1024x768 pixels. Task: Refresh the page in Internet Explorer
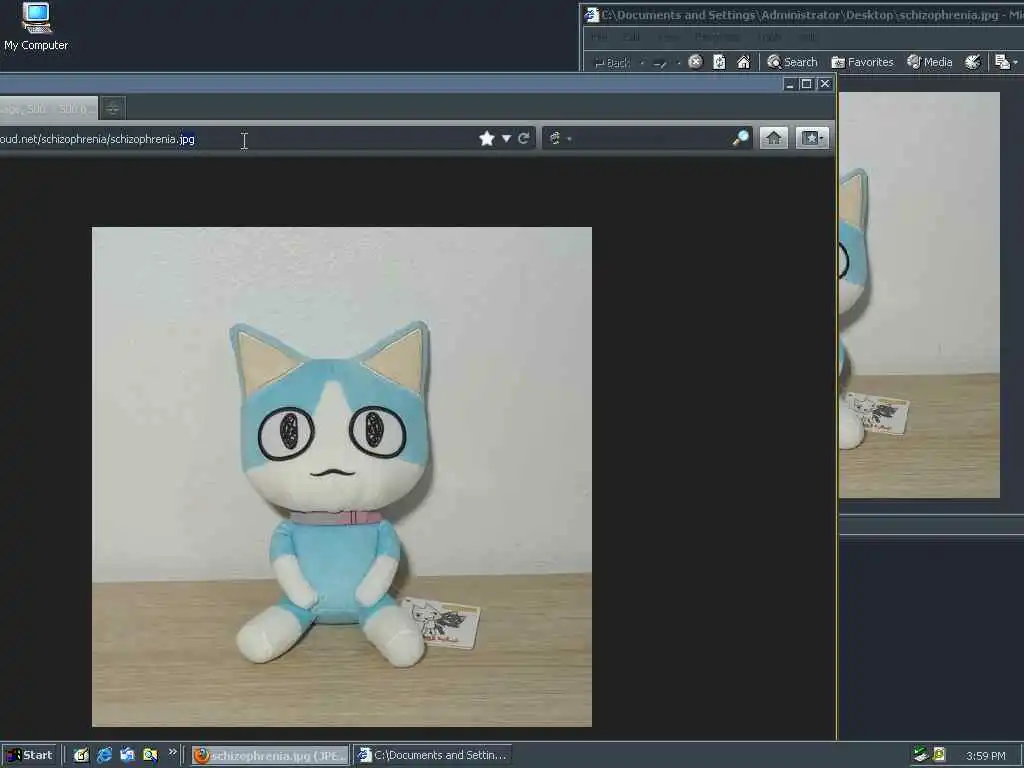click(719, 62)
